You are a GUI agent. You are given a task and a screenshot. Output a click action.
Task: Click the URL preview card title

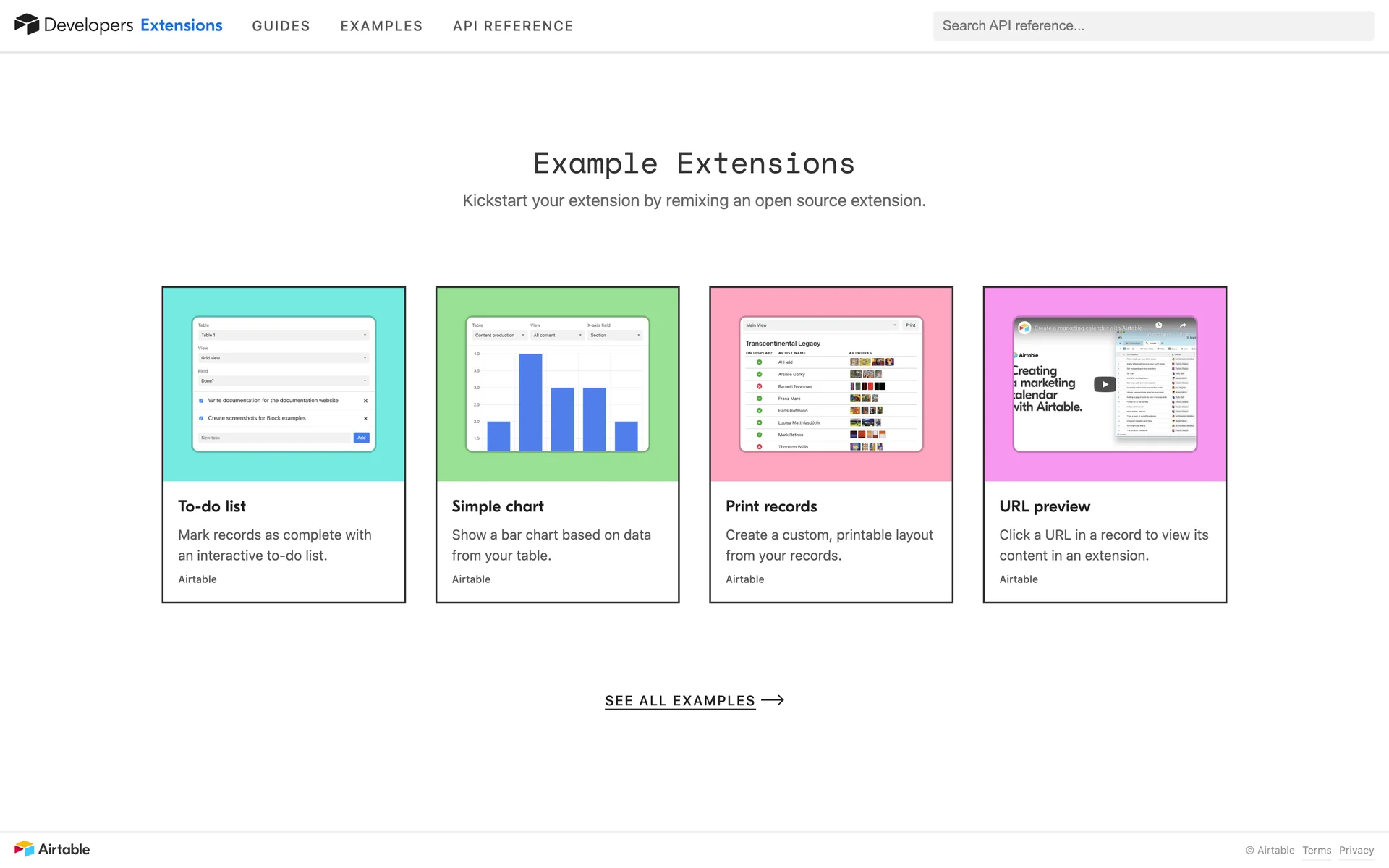click(x=1044, y=506)
